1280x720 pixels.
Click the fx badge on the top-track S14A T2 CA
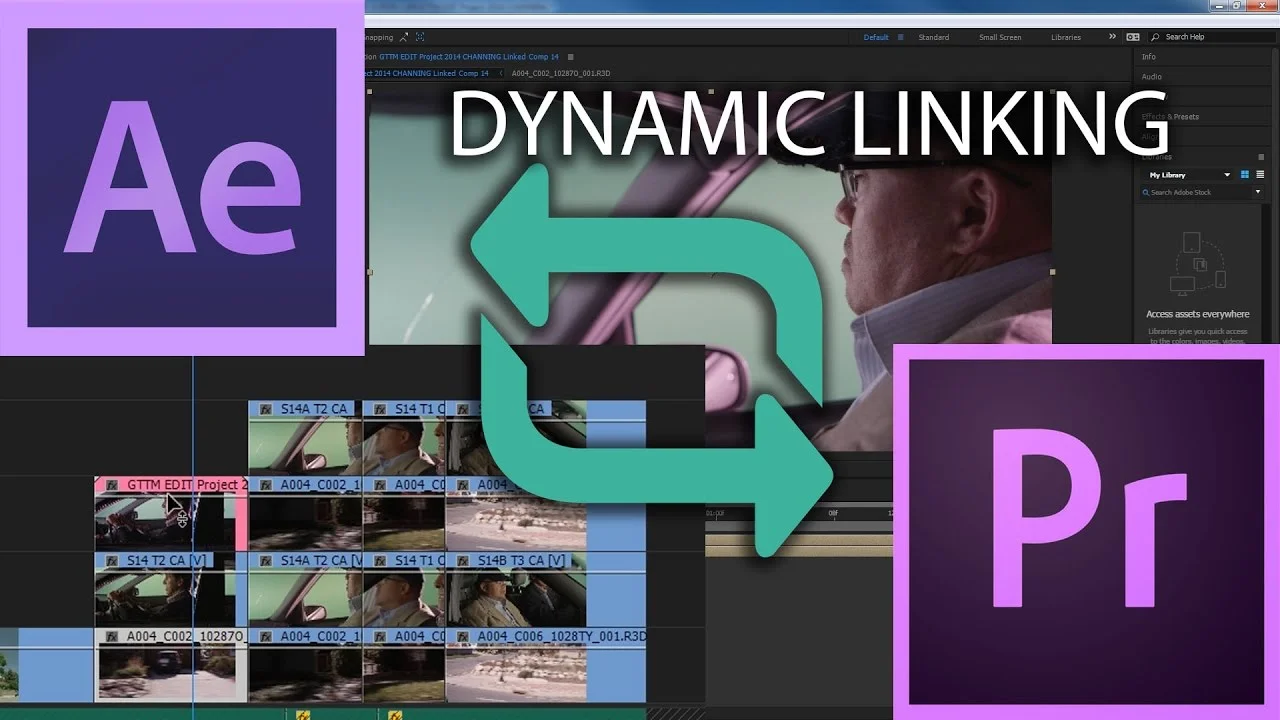(x=266, y=409)
